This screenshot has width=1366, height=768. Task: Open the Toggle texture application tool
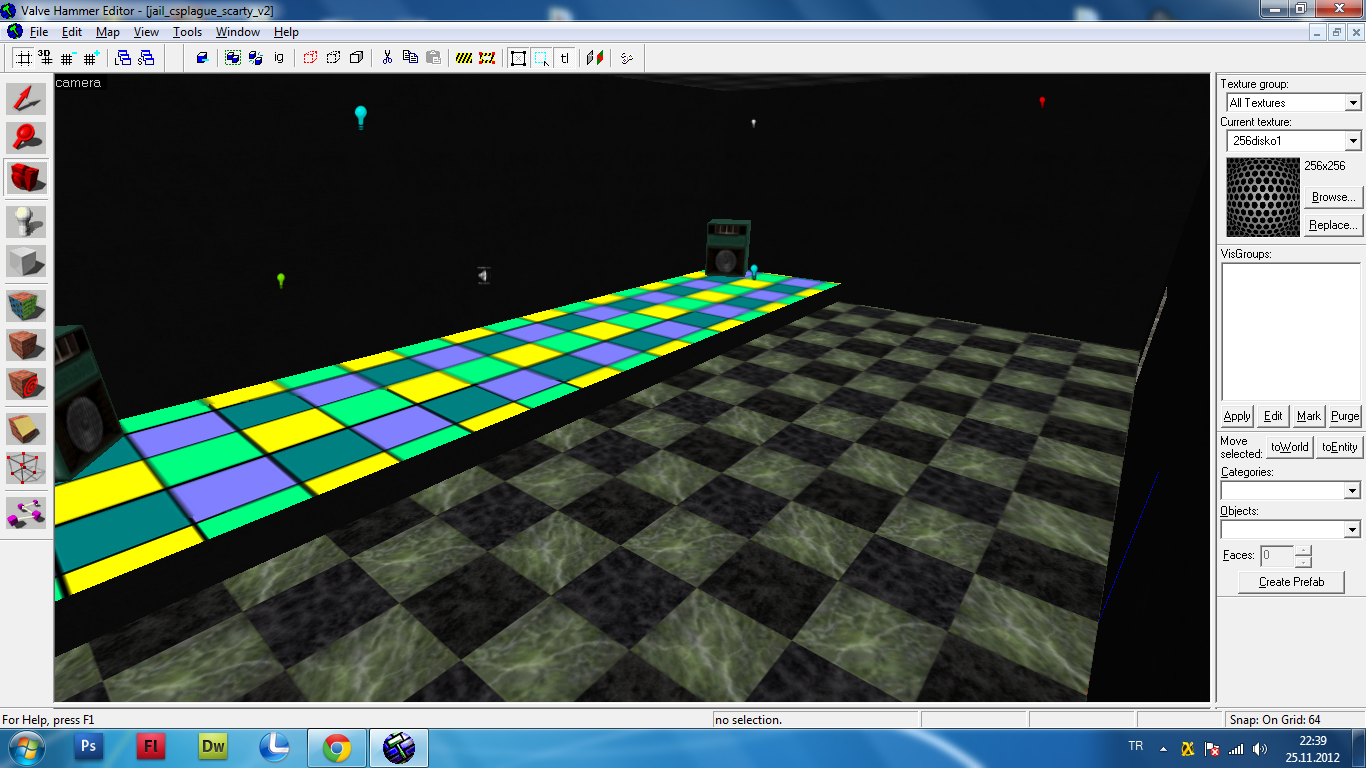pyautogui.click(x=26, y=305)
